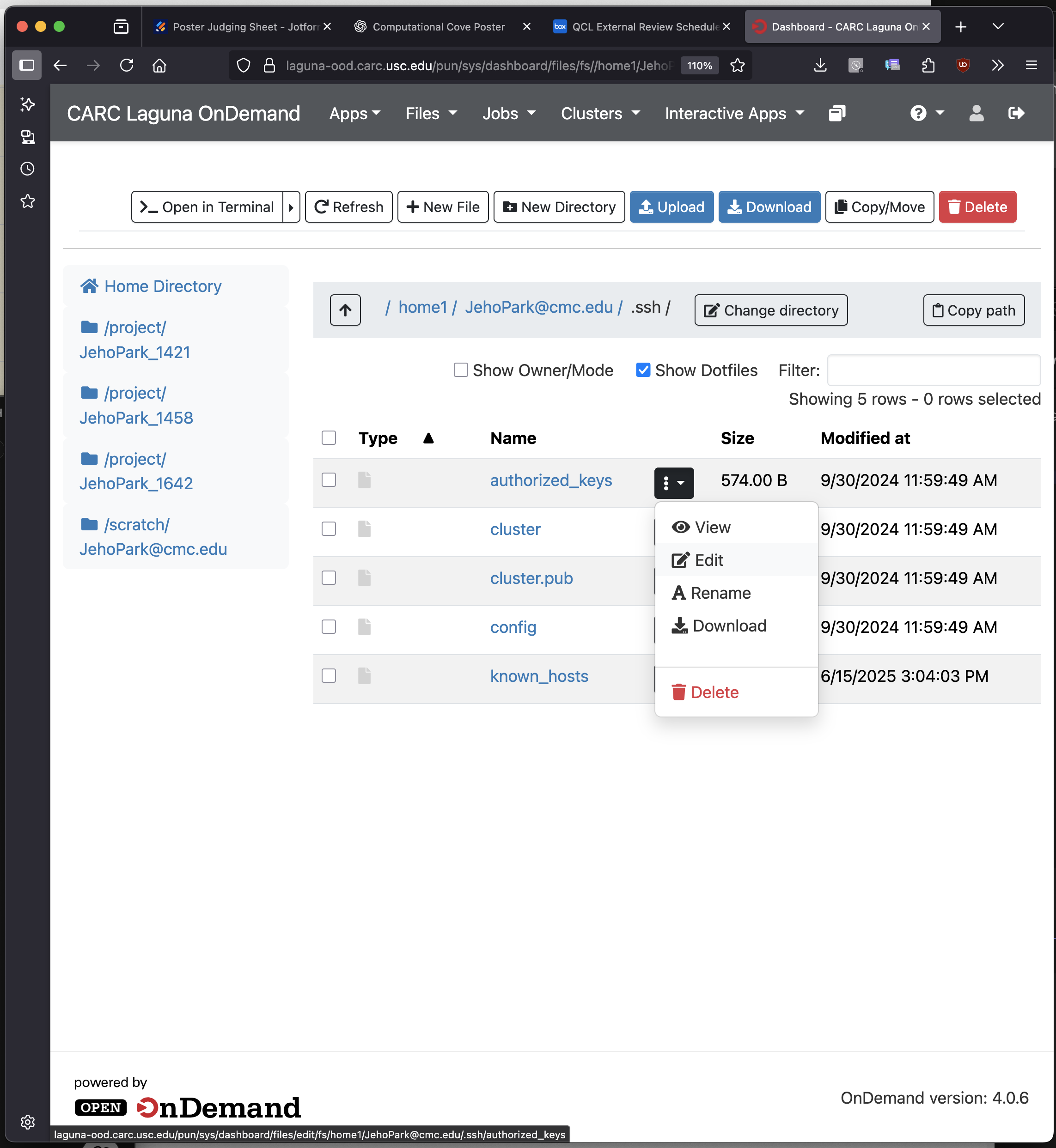
Task: Check the select-all checkbox in table header
Action: pos(329,437)
